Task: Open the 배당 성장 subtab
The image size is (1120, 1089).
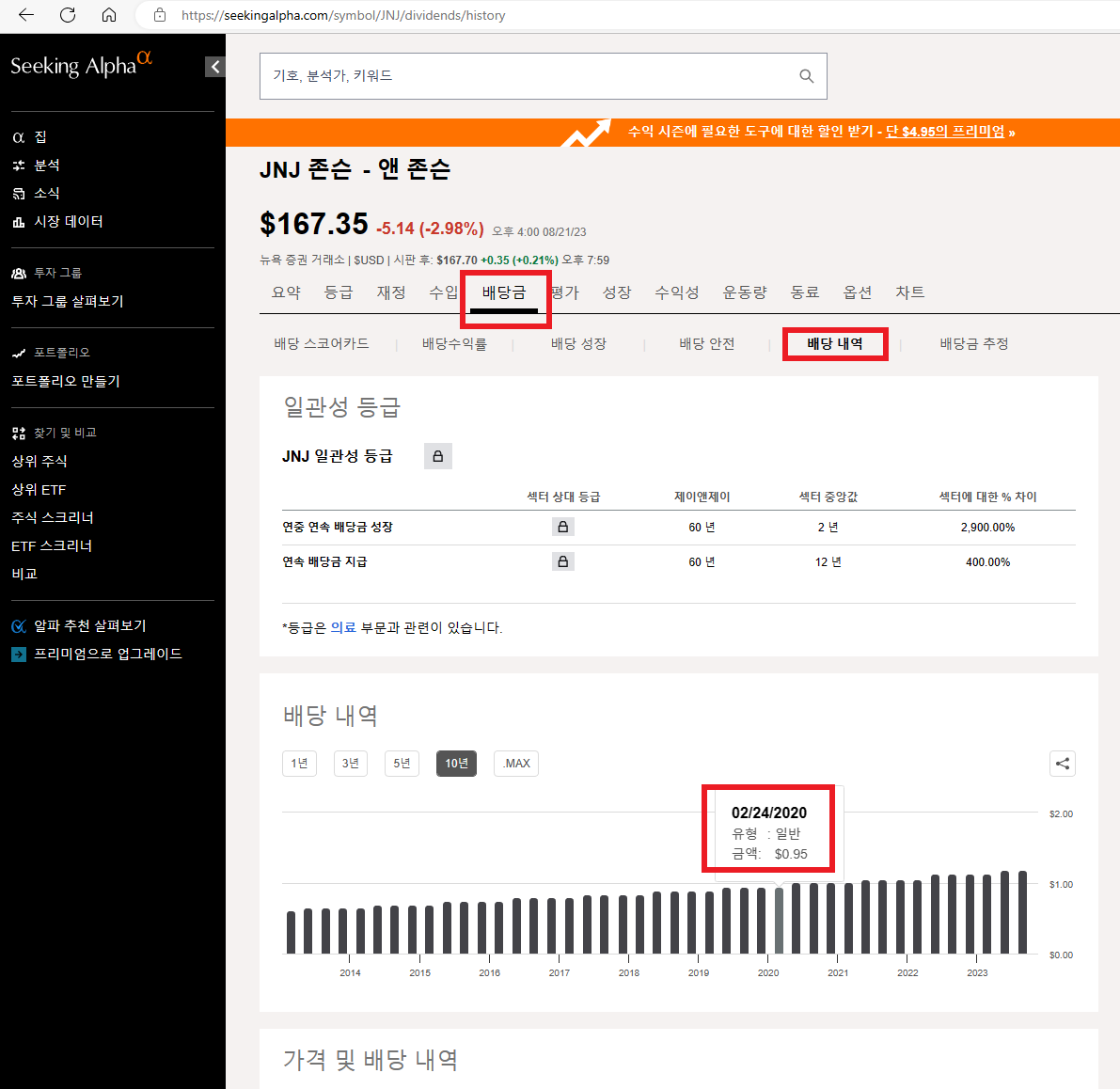Action: click(578, 343)
